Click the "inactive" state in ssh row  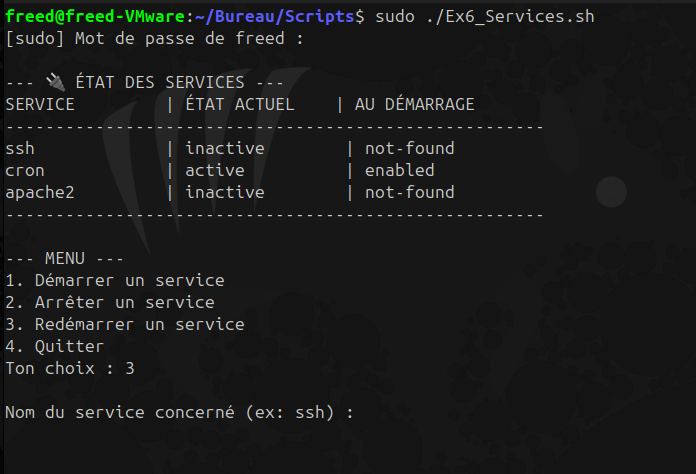225,148
